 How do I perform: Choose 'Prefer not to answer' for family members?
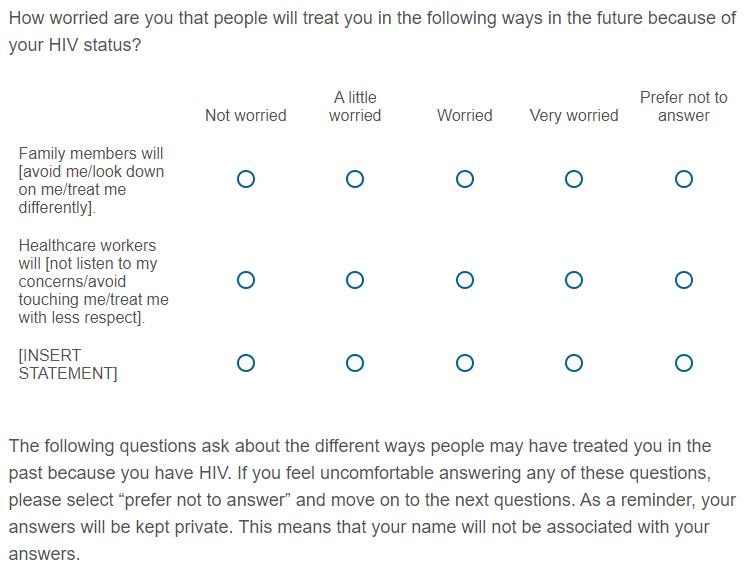684,180
